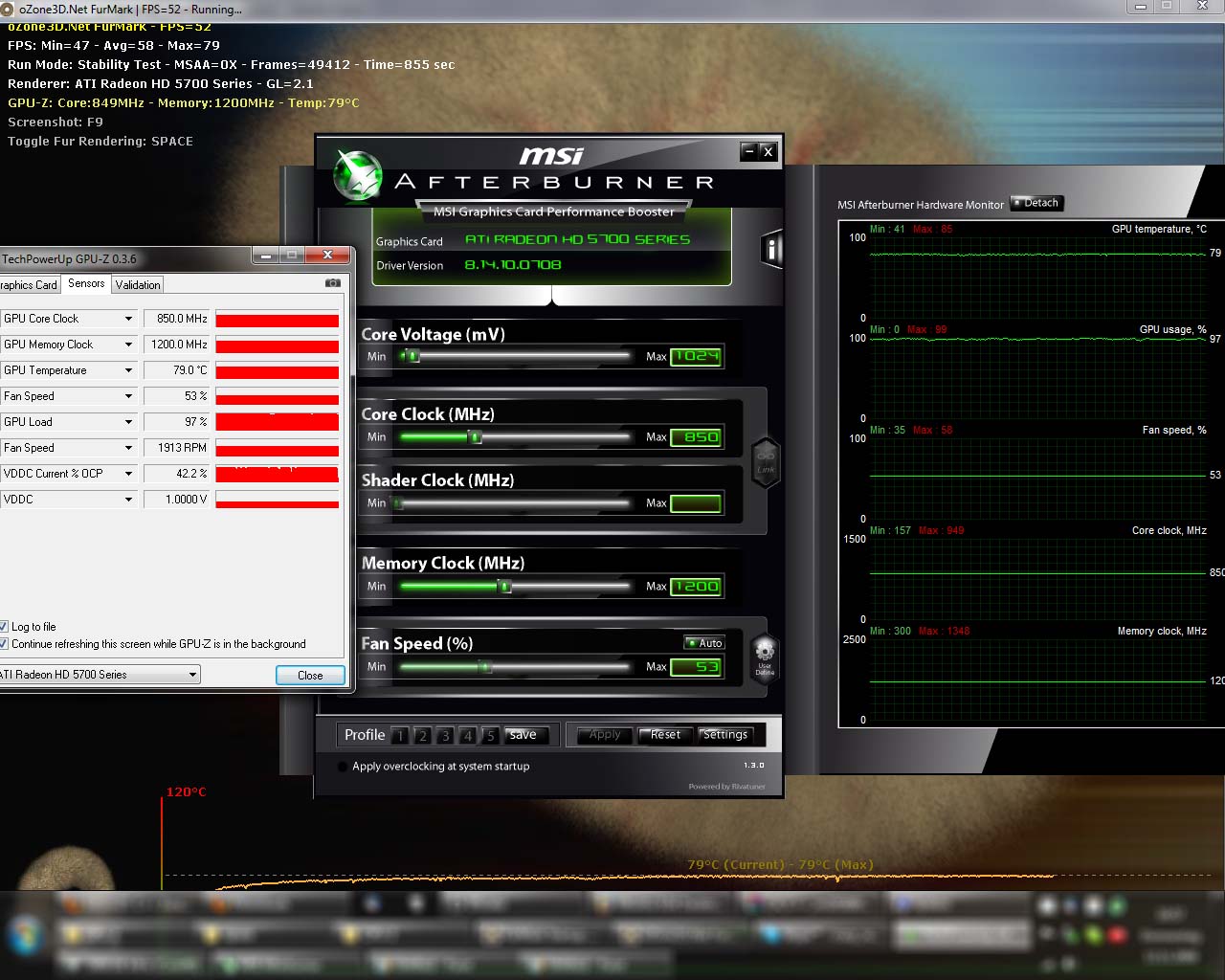Open Afterburner Settings

point(725,735)
